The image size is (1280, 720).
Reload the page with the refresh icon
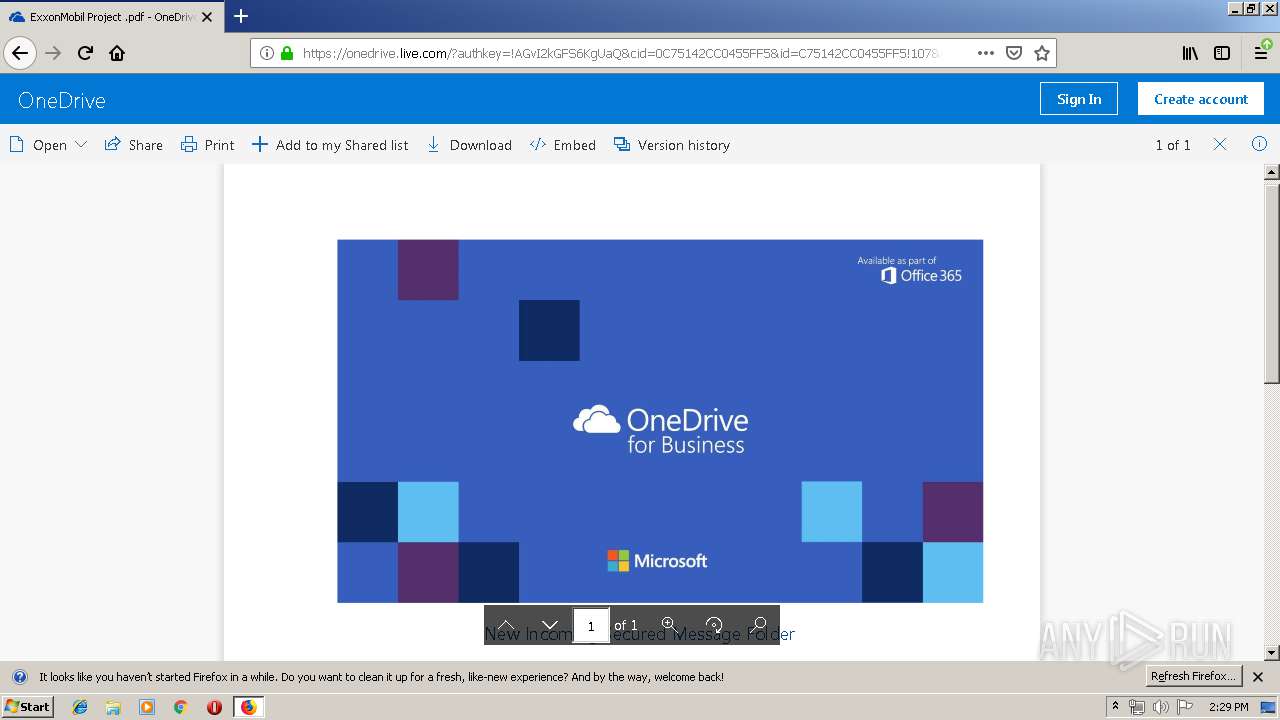(85, 53)
